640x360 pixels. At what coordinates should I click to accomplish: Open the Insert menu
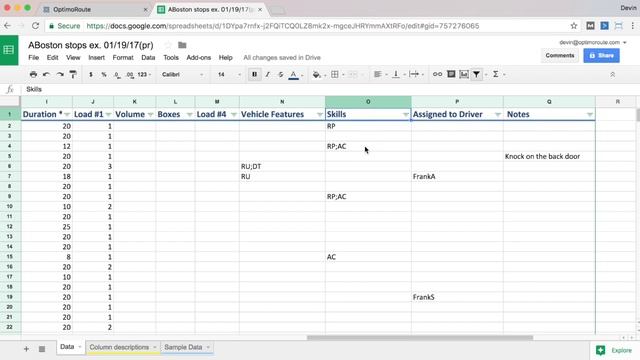coord(96,58)
